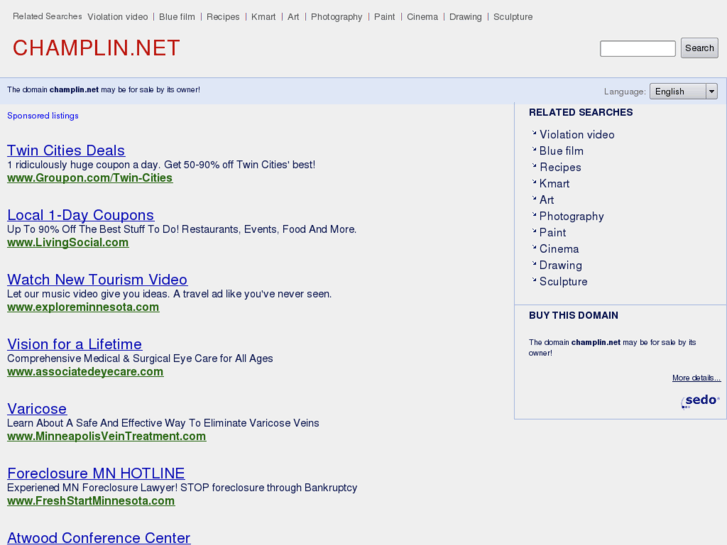The width and height of the screenshot is (727, 545).
Task: Click the Experienced MN Foreclosure Lawyer description
Action: click(x=182, y=487)
